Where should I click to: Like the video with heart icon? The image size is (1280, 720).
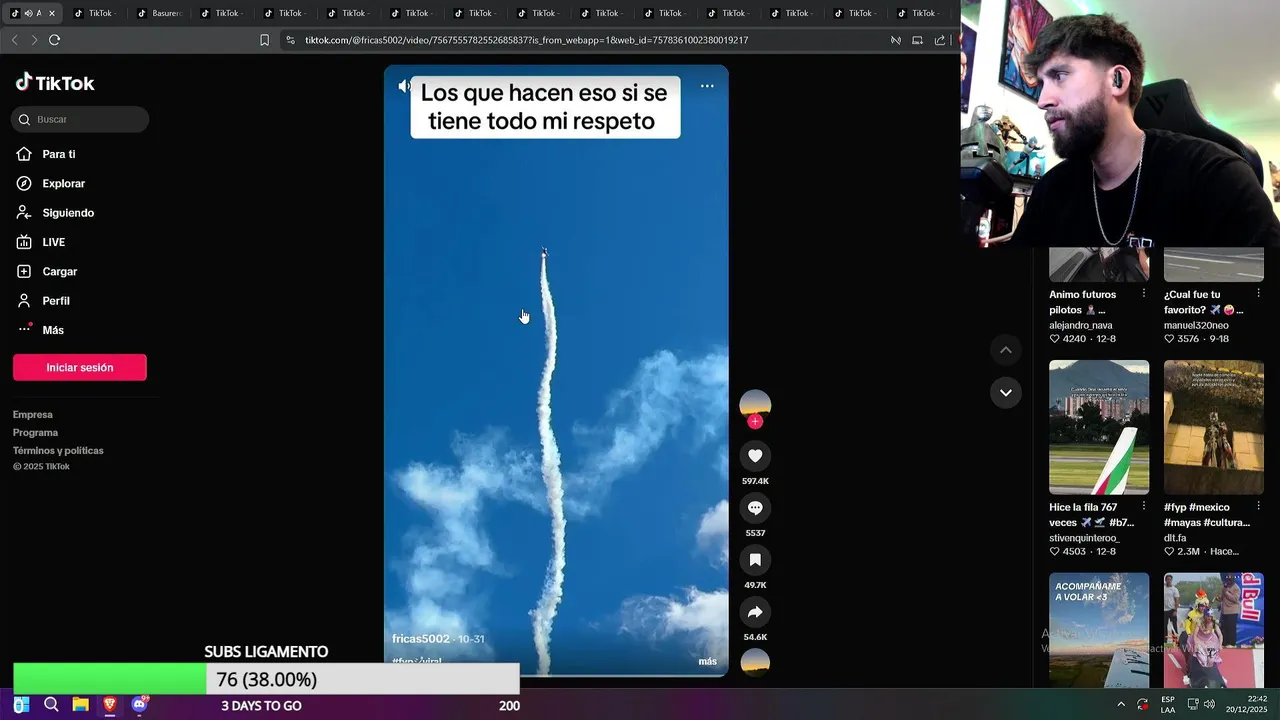click(755, 456)
